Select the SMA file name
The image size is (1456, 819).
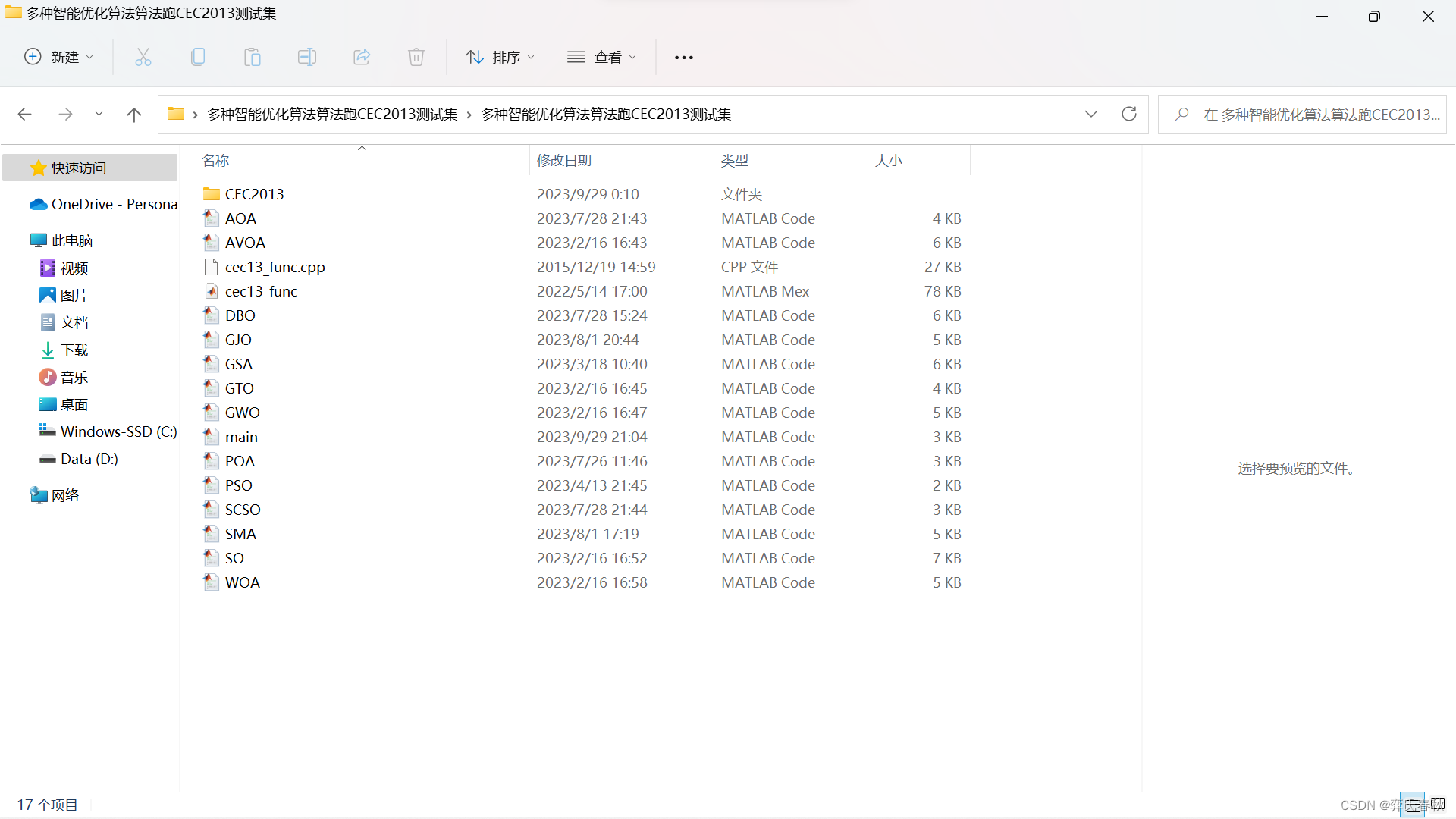click(x=240, y=534)
